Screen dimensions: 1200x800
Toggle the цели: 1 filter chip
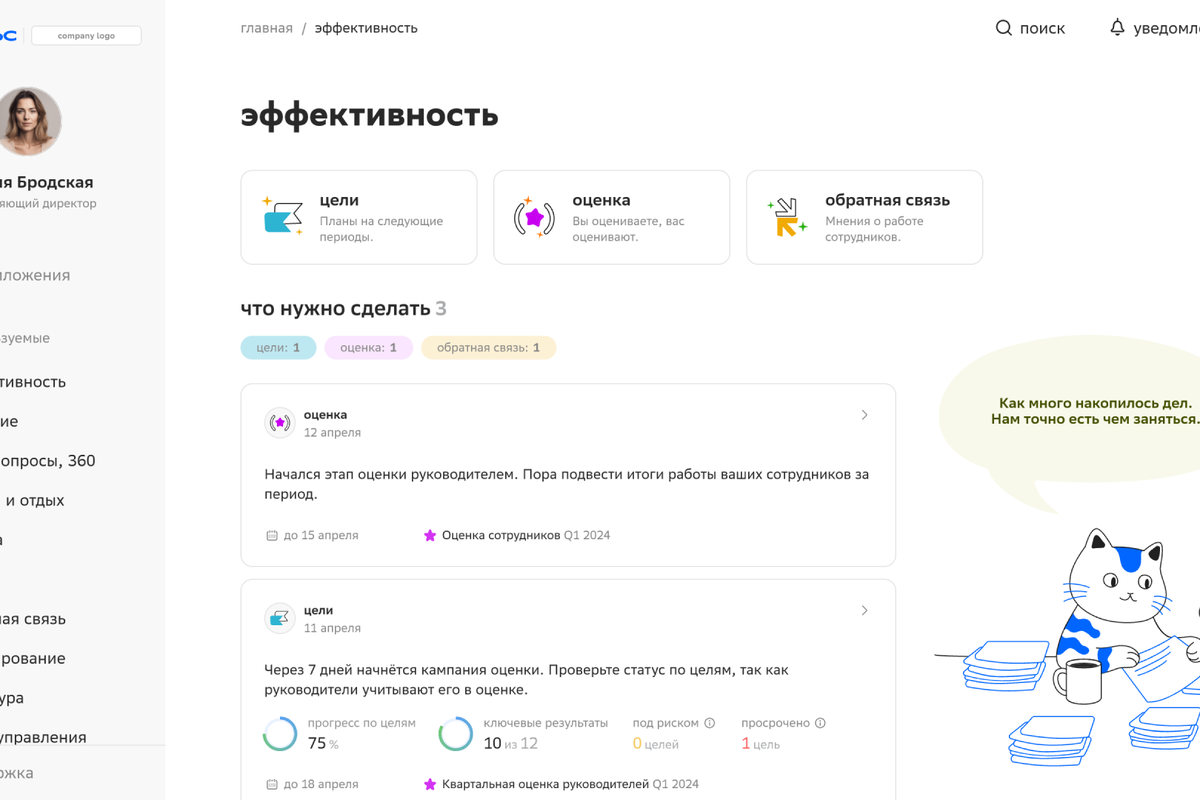click(278, 348)
